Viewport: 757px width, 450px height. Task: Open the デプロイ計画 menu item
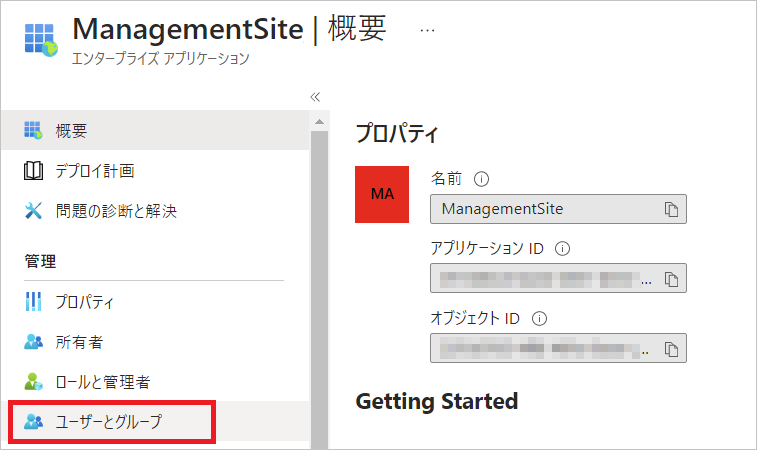pos(155,170)
